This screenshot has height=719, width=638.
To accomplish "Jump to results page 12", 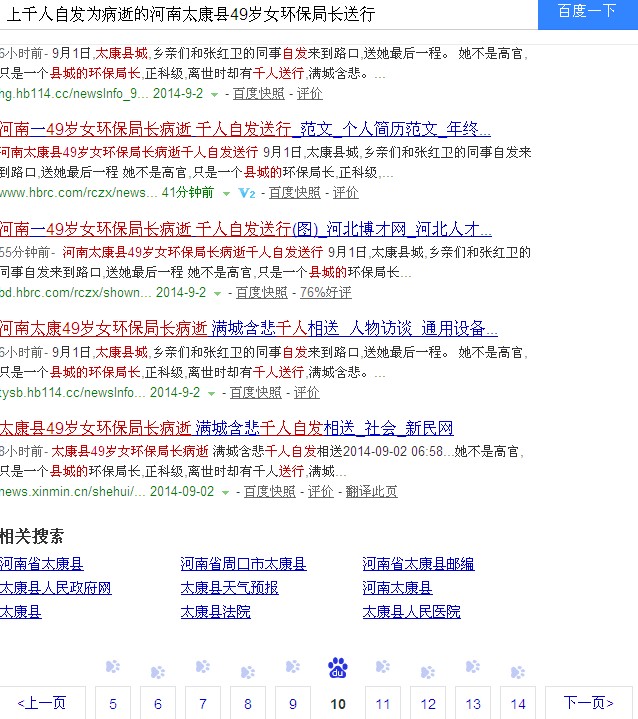I will coord(427,703).
